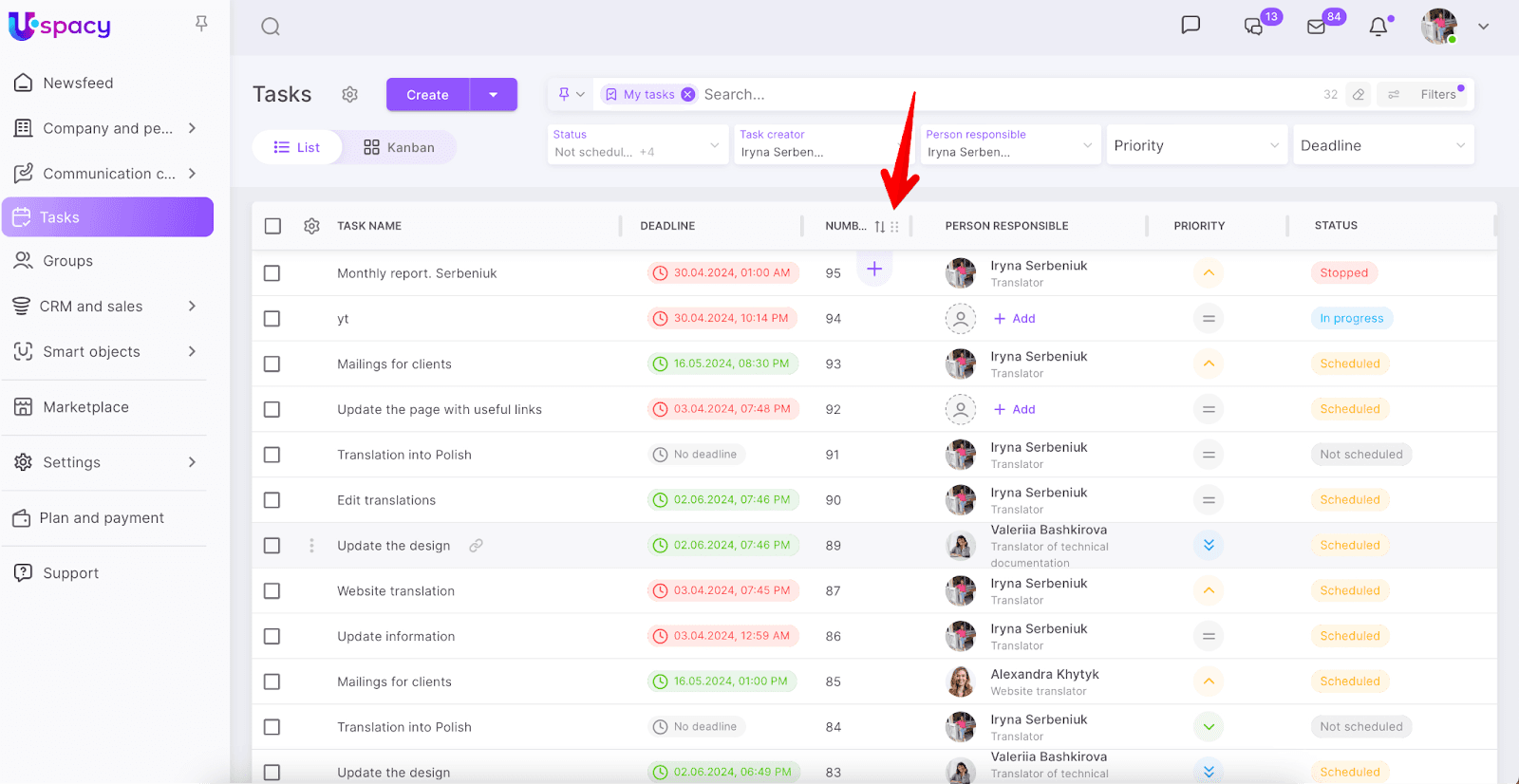Click the Tasks settings gear beside title
This screenshot has height=784, width=1519.
[350, 95]
